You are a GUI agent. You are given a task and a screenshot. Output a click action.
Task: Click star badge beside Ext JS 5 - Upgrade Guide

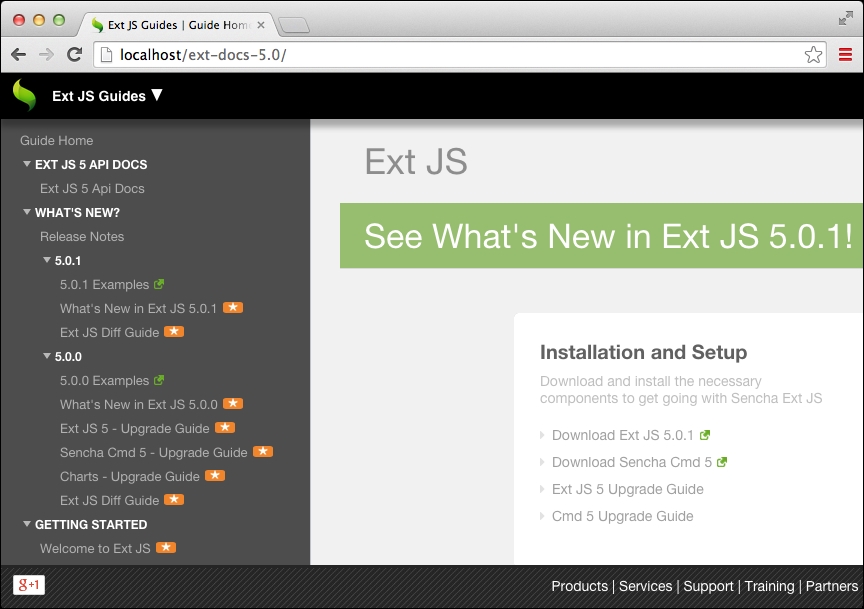(x=225, y=427)
